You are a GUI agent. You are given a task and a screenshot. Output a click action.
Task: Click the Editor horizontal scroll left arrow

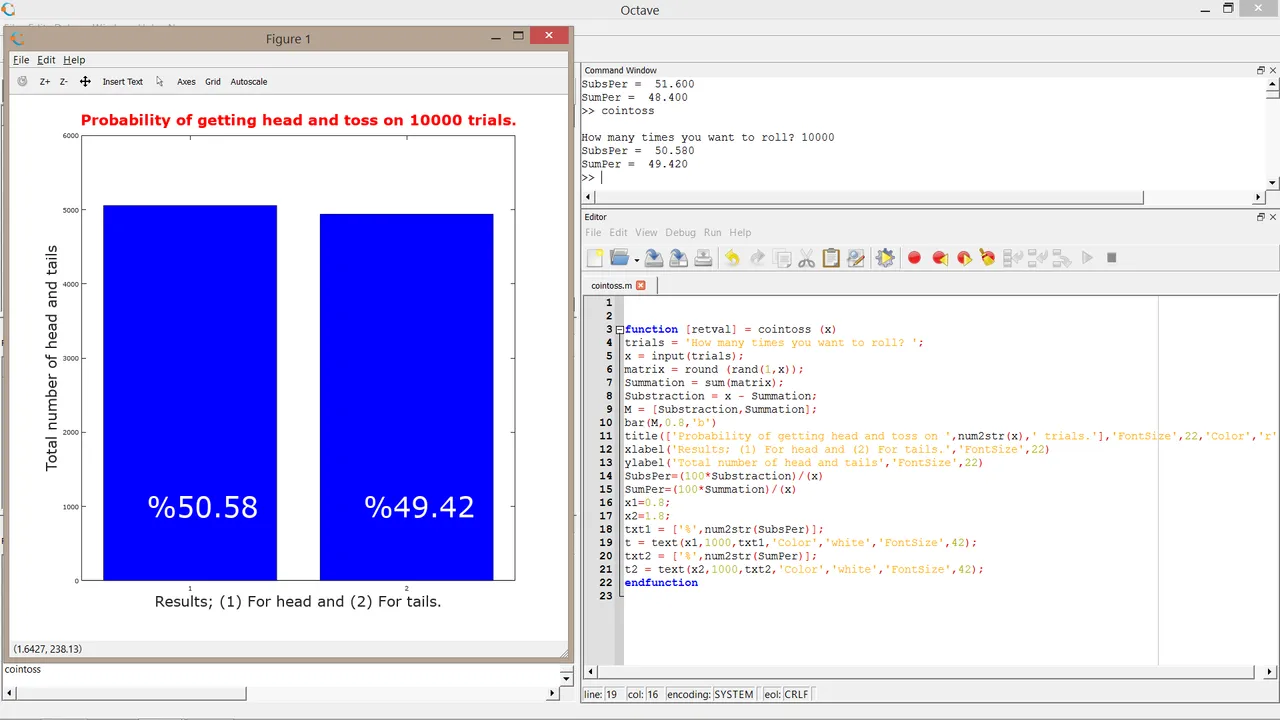[590, 672]
